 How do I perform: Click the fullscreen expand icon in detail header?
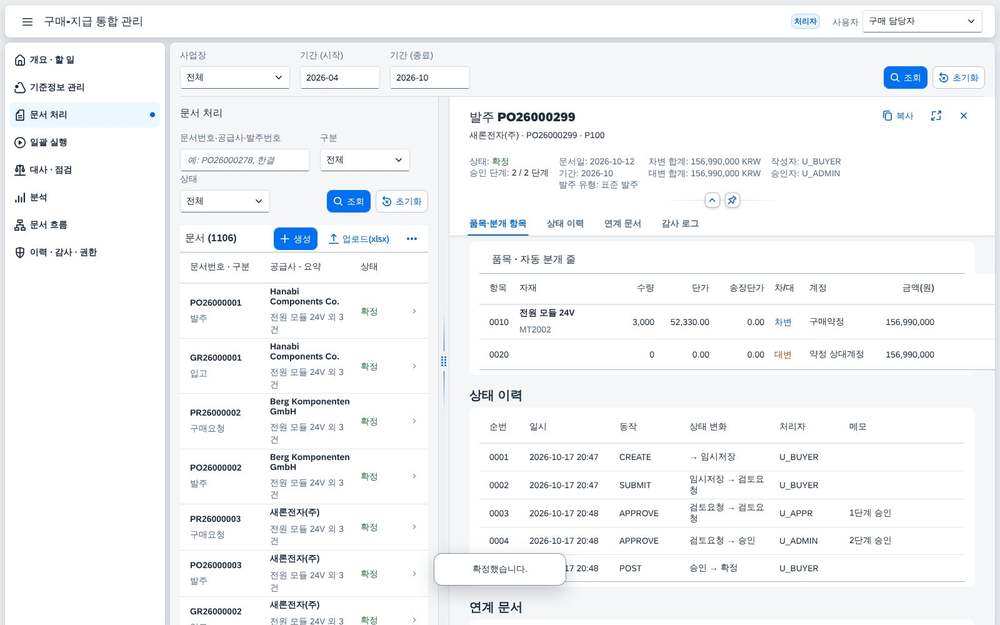click(936, 116)
